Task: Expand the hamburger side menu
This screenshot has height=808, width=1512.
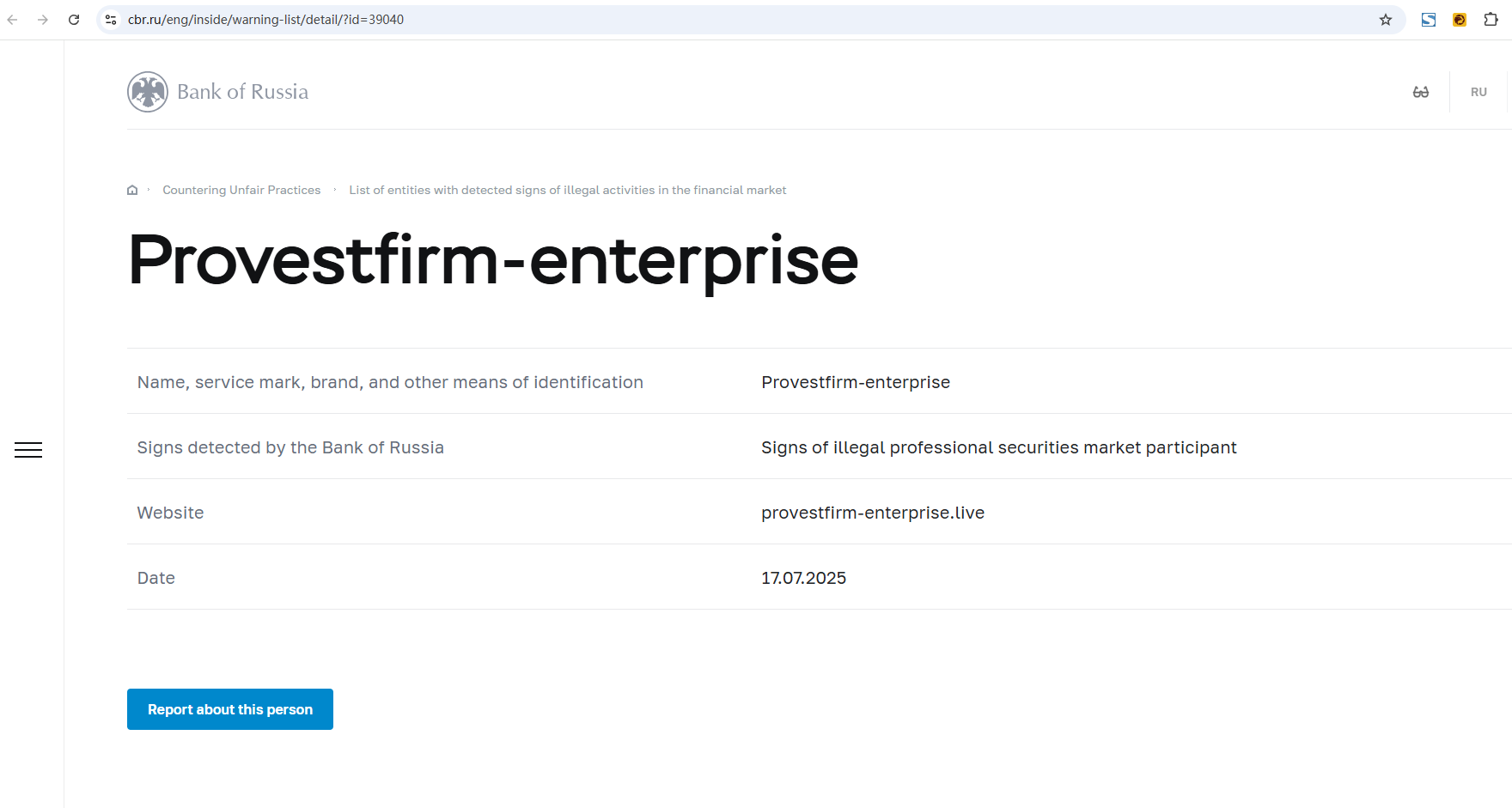Action: (28, 450)
